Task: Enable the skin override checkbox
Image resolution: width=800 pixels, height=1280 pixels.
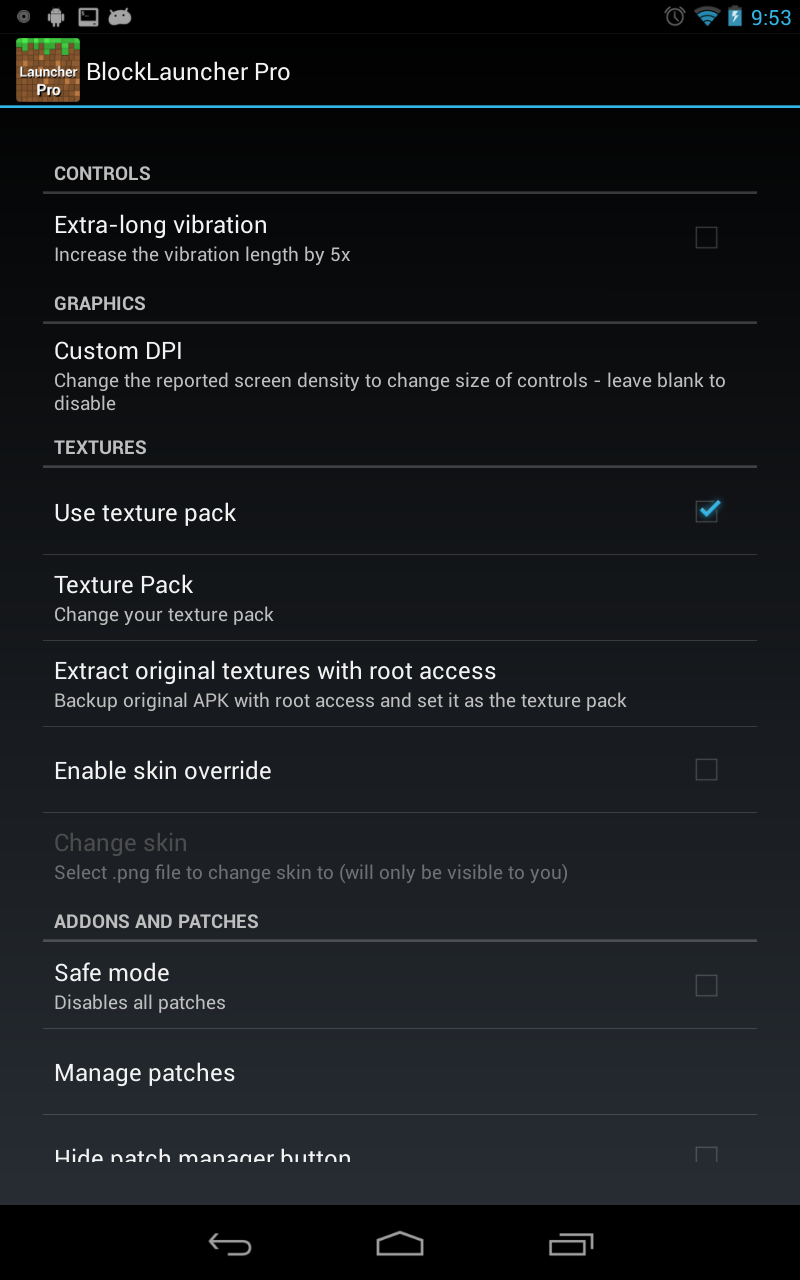Action: (x=706, y=769)
